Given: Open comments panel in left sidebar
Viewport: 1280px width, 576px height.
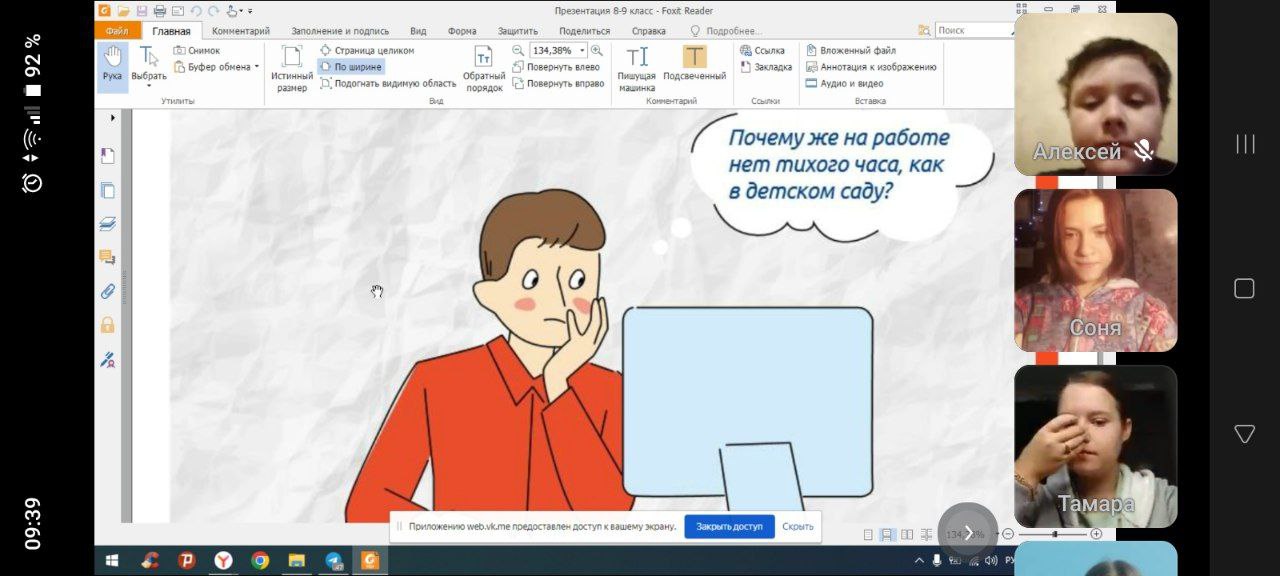Looking at the screenshot, I should [x=107, y=258].
